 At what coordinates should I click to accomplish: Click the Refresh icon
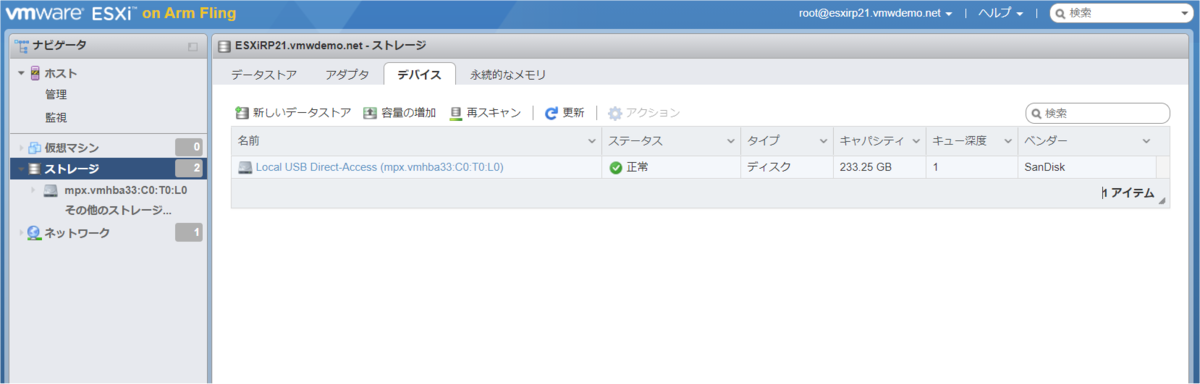[x=551, y=114]
